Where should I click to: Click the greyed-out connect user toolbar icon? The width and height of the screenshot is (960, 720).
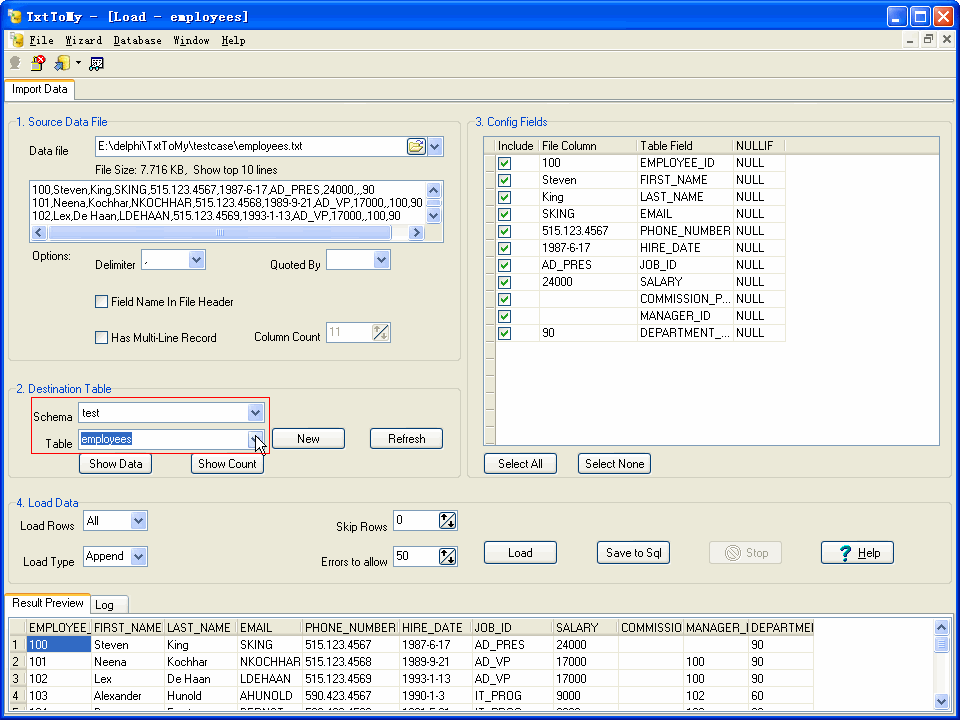(x=15, y=63)
